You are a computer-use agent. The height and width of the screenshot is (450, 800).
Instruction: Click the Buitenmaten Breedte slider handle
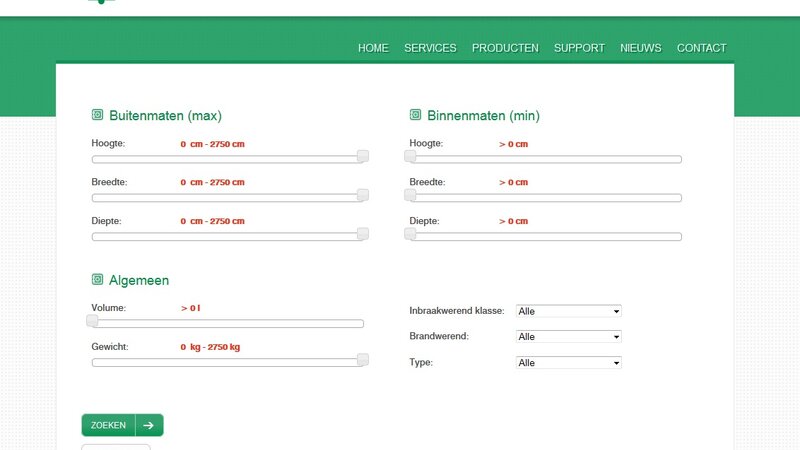point(363,195)
